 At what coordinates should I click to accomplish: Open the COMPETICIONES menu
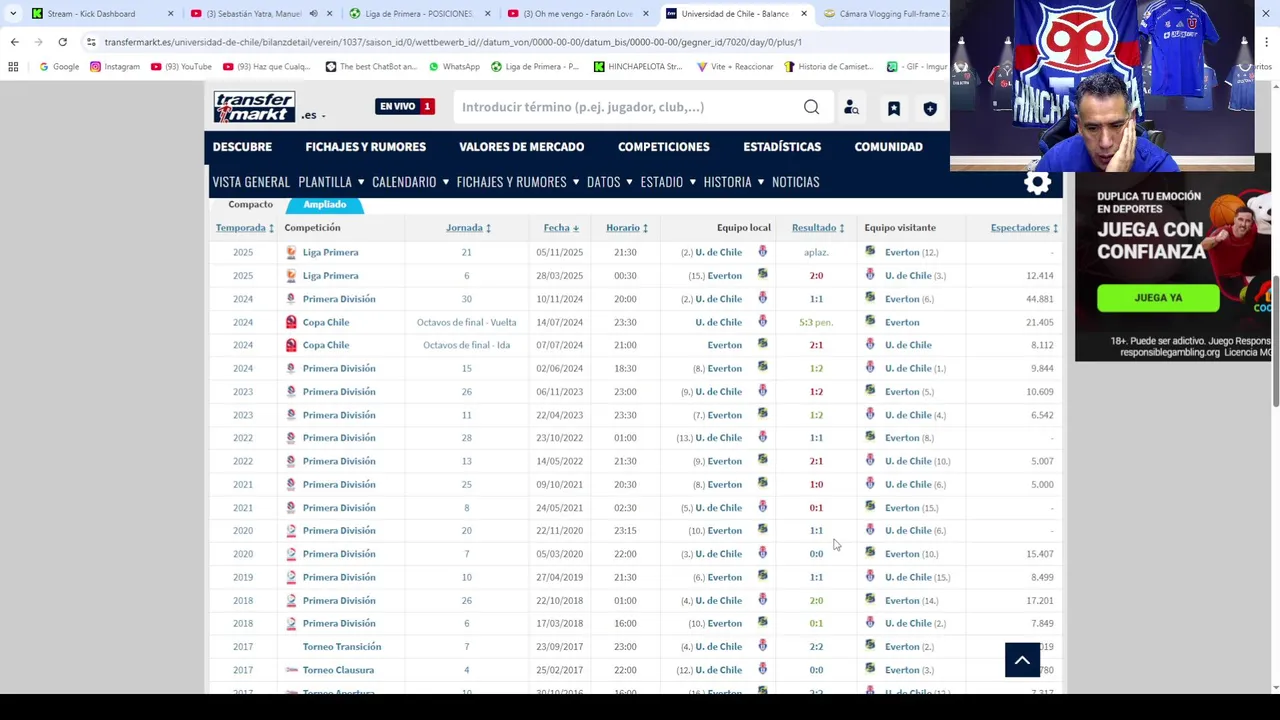point(663,147)
